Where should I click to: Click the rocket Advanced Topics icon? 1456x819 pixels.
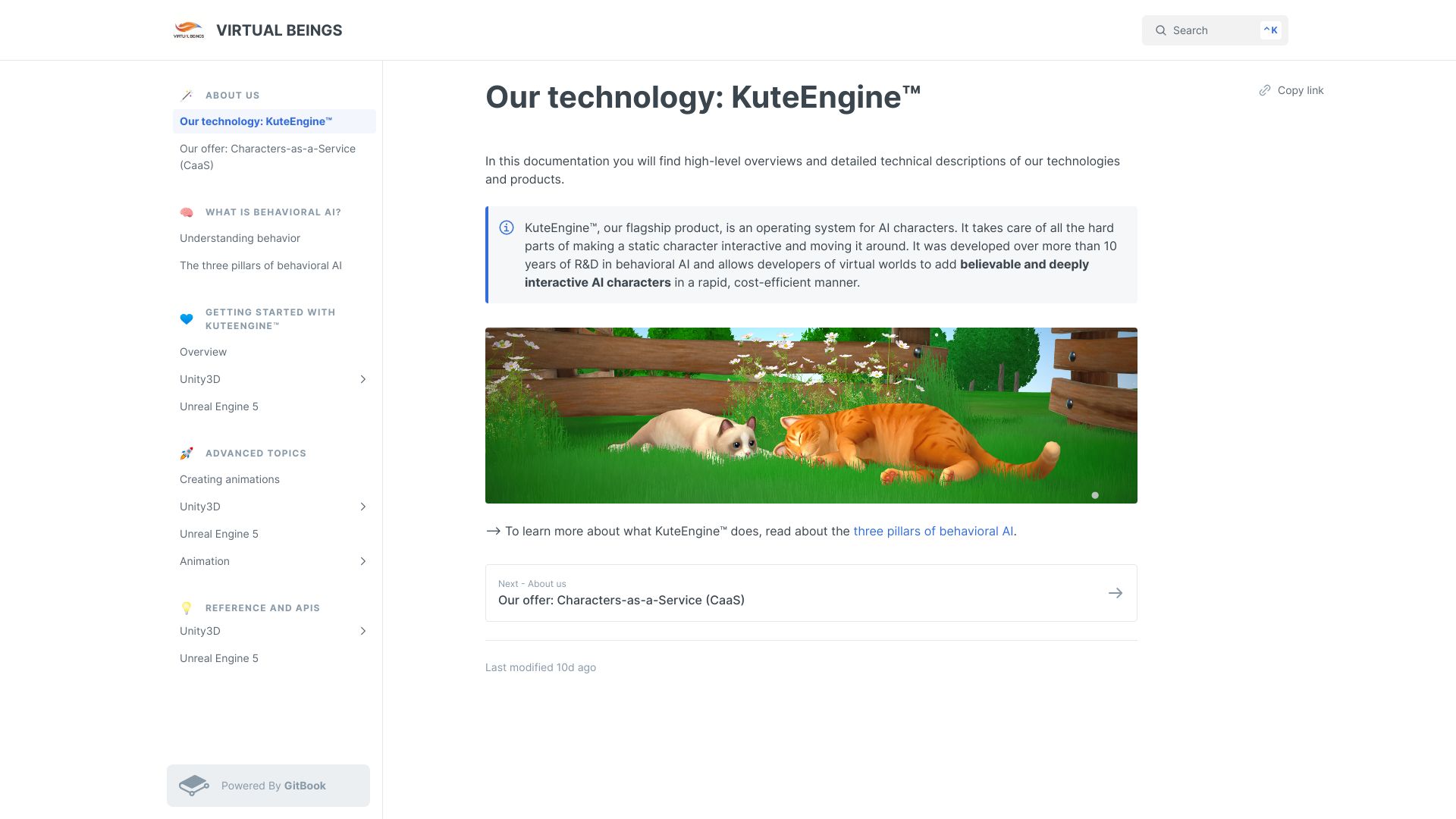click(187, 453)
